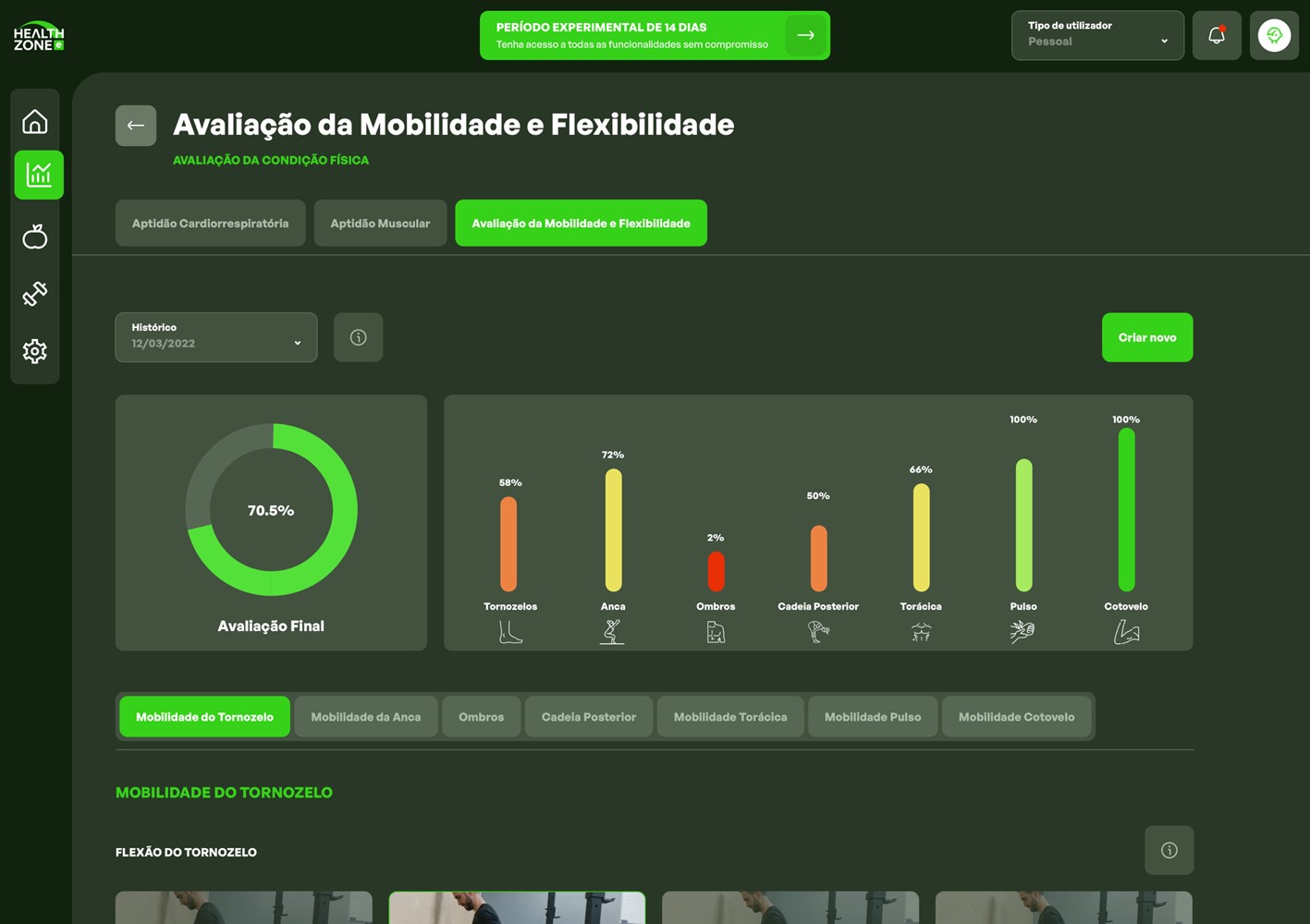Click the orange Tornozelos 58% bar
The width and height of the screenshot is (1310, 924).
tap(508, 544)
